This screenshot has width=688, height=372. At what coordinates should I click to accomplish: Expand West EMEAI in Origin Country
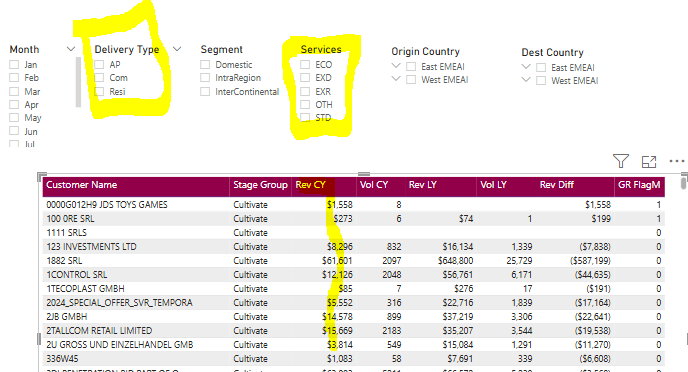pos(396,79)
